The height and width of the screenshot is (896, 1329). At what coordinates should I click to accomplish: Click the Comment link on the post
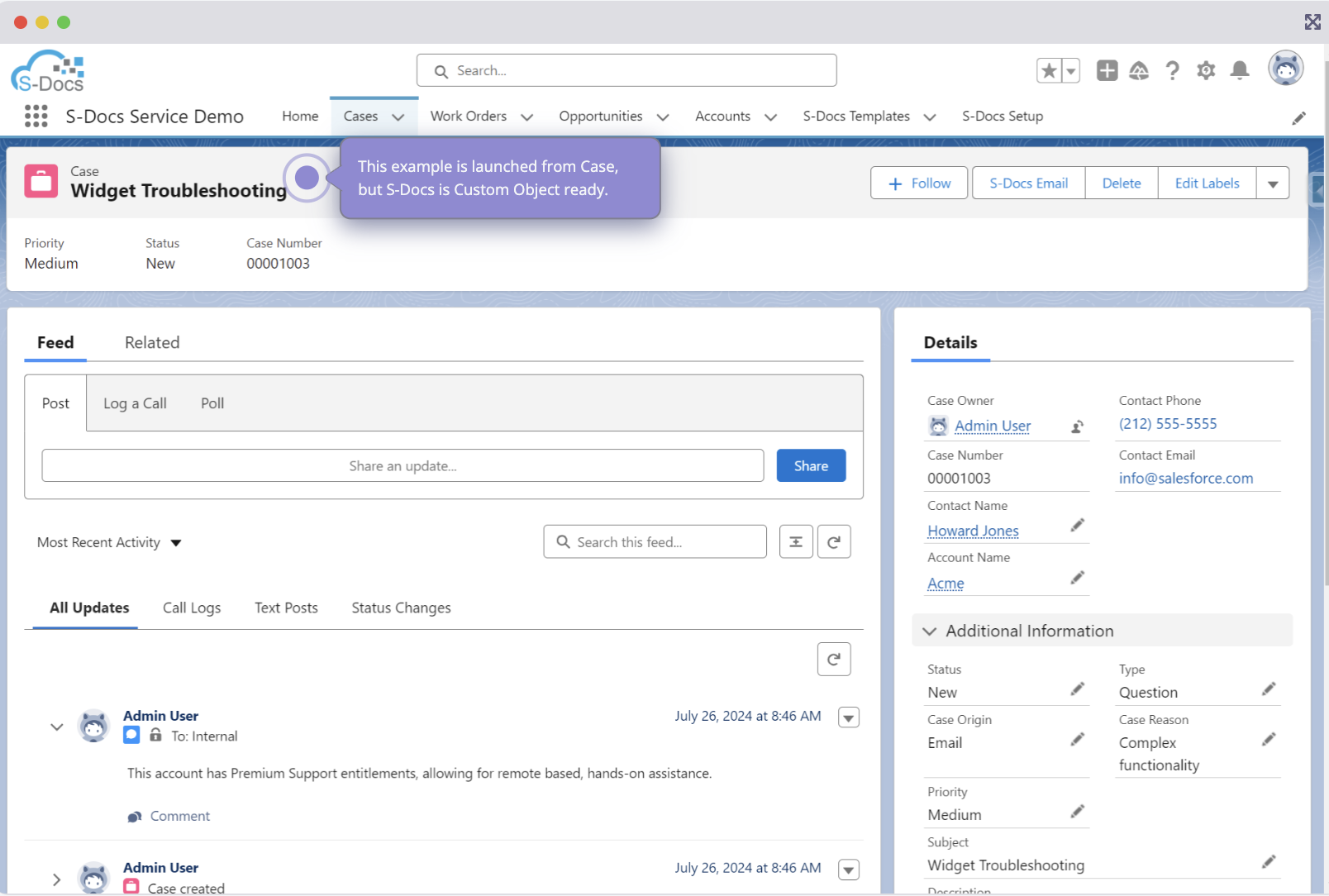pos(180,816)
